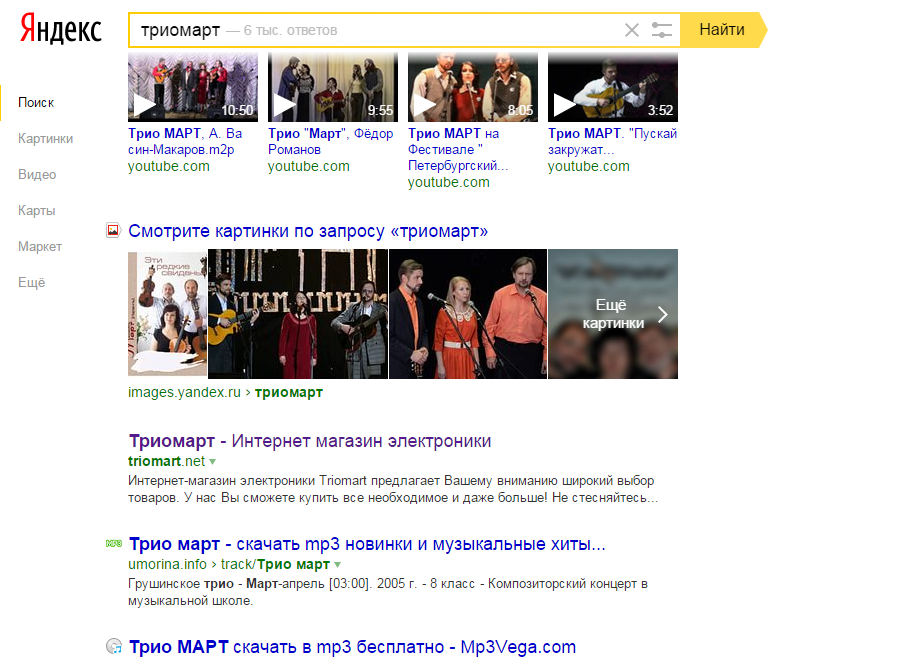Viewport: 918px width, 661px height.
Task: Play the 8:05 festival video thumbnail
Action: pos(472,87)
